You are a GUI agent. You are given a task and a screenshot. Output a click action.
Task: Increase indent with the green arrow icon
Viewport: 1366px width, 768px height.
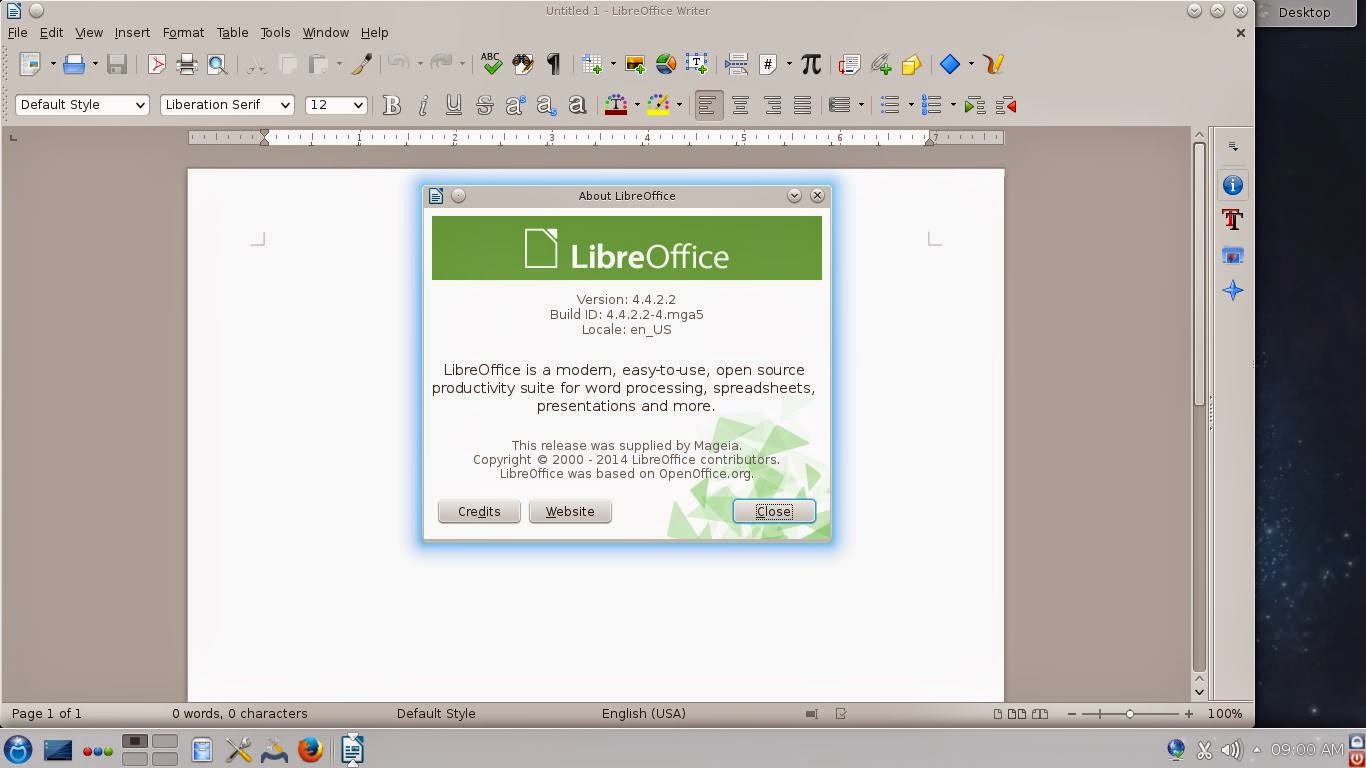click(x=975, y=105)
